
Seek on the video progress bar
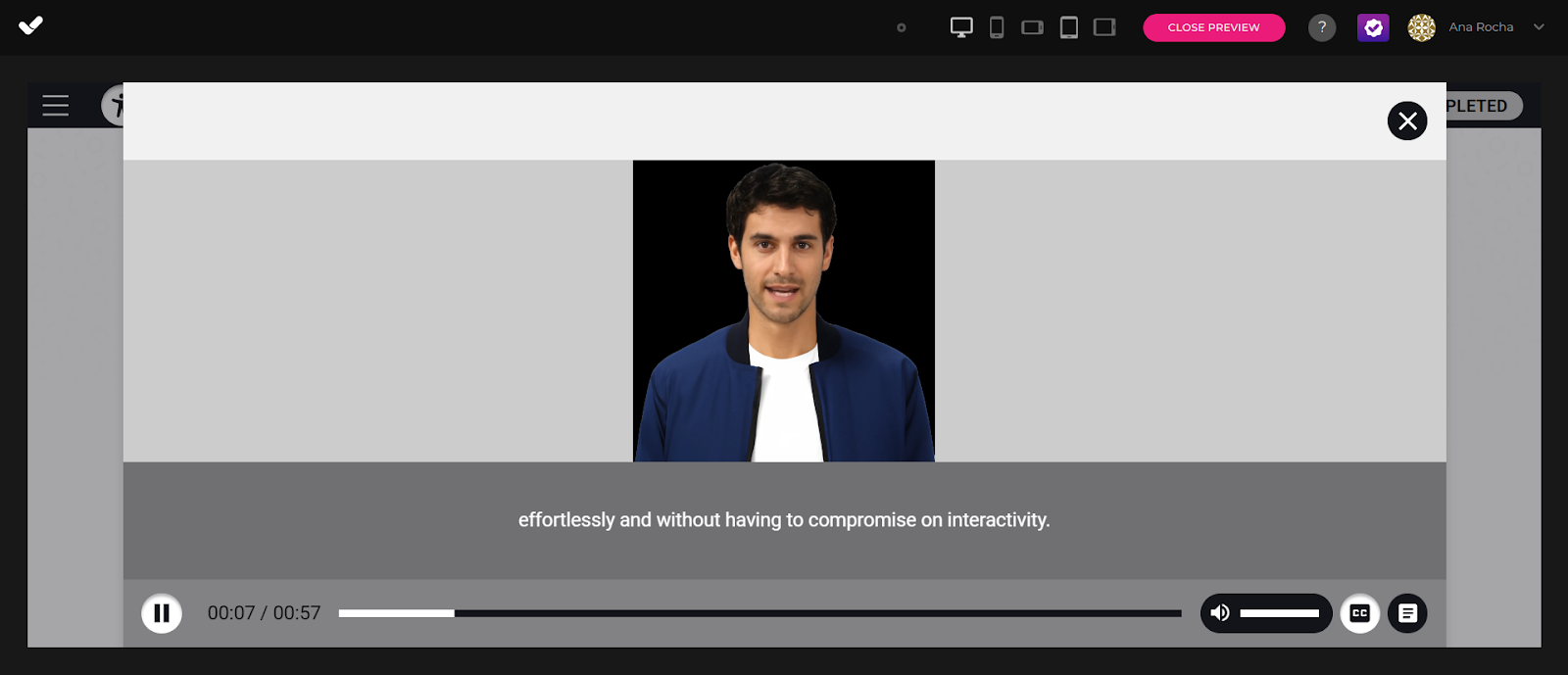(759, 613)
